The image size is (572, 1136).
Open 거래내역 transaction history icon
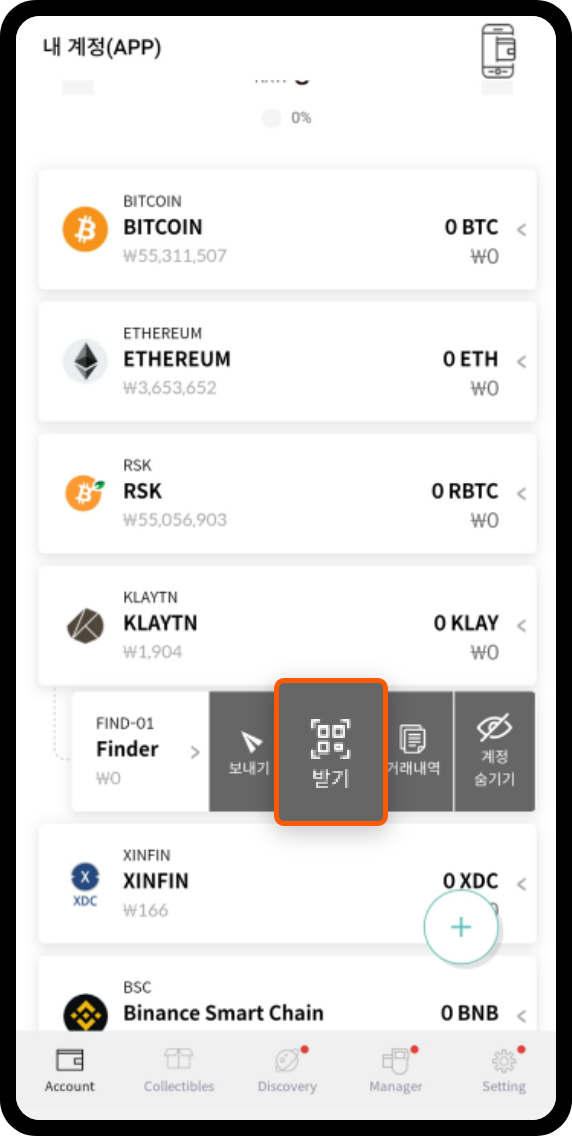point(413,739)
